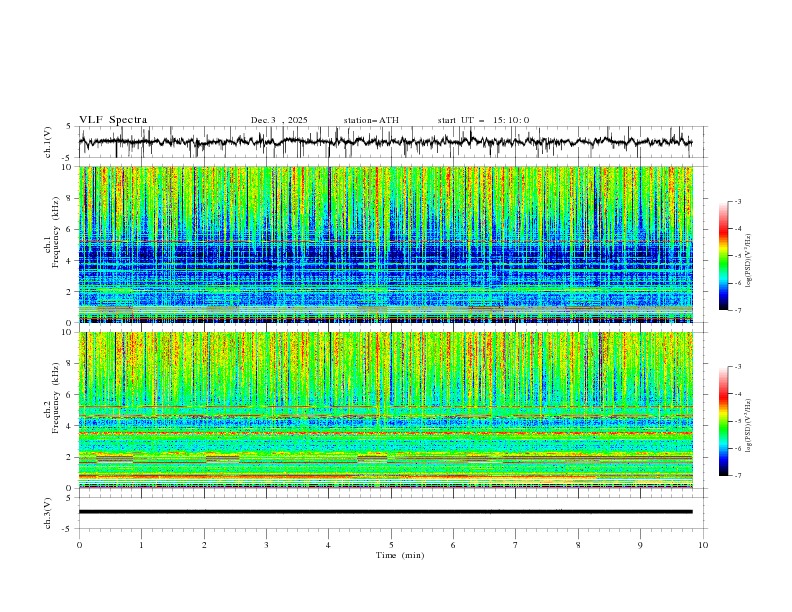792x612 pixels.
Task: Click the ch.2 spectrogram color scale bar
Action: coord(723,421)
